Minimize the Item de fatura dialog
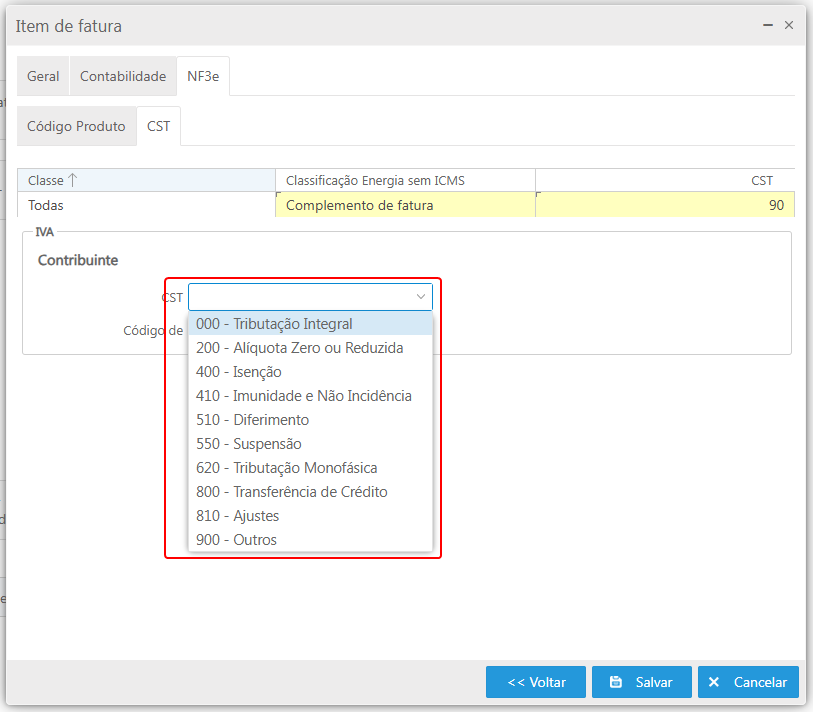The height and width of the screenshot is (712, 813). tap(767, 26)
